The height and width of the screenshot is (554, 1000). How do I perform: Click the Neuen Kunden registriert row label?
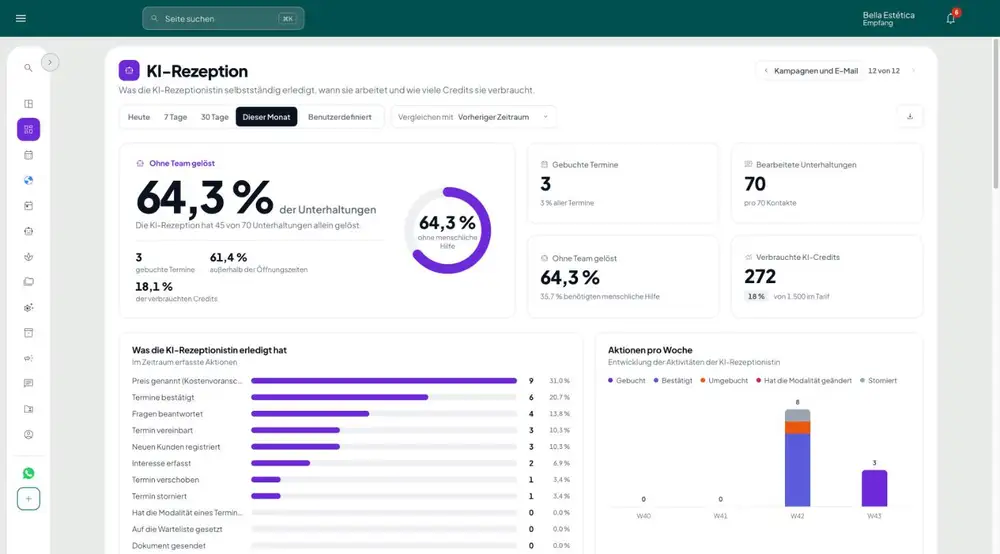tap(176, 447)
